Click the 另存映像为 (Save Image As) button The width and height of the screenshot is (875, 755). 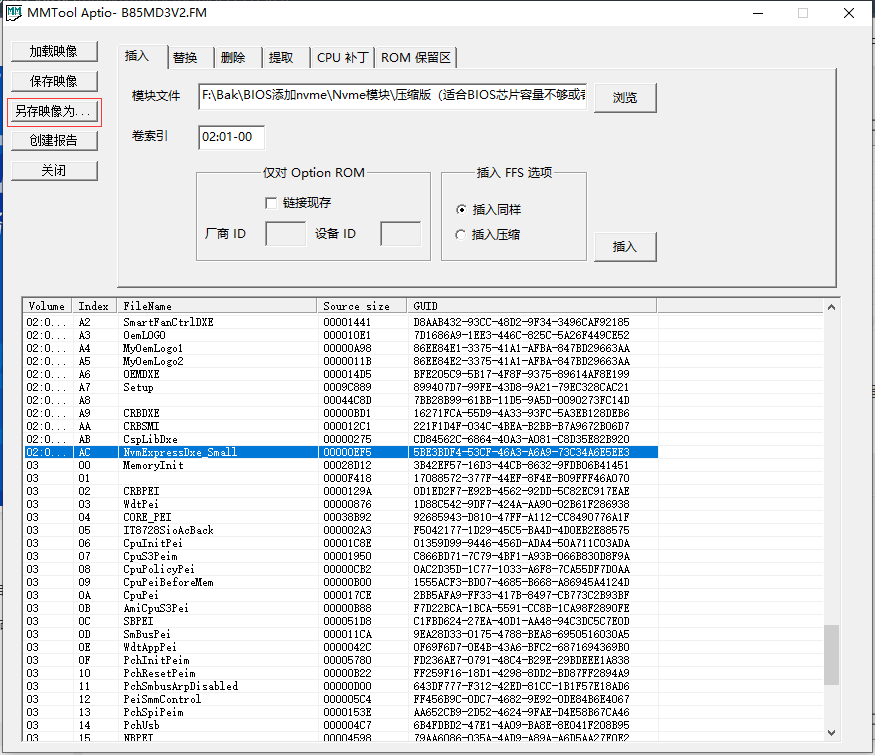tap(54, 111)
